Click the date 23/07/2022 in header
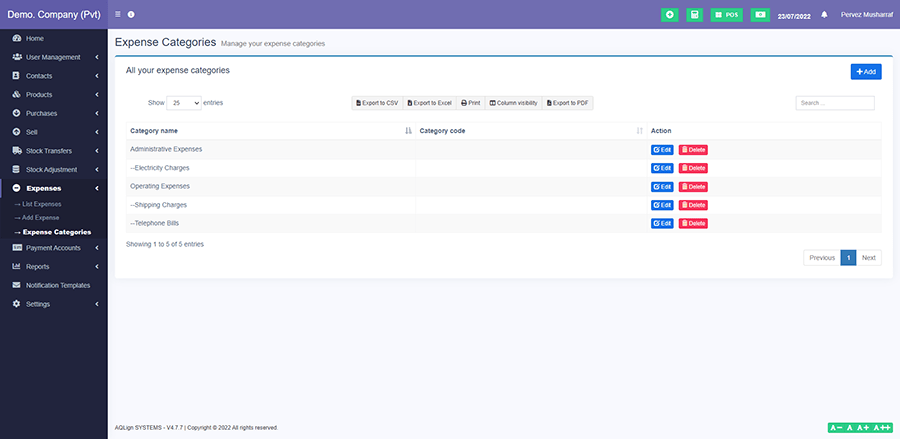The image size is (900, 439). click(794, 16)
